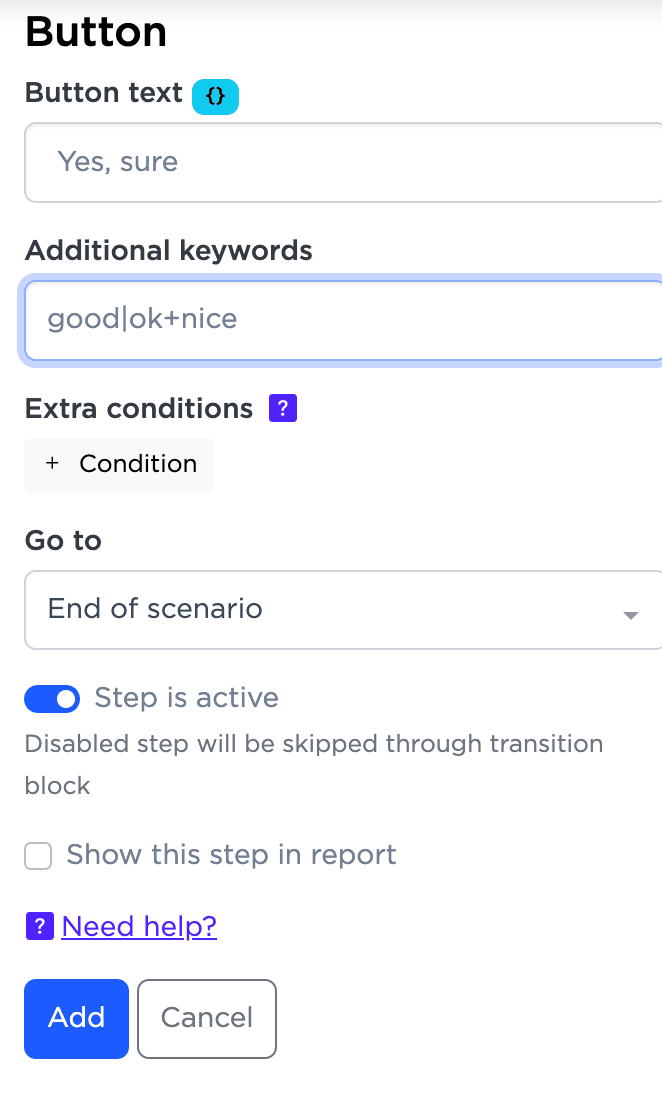Toggle the Step is active switch
This screenshot has width=662, height=1110.
coord(52,698)
